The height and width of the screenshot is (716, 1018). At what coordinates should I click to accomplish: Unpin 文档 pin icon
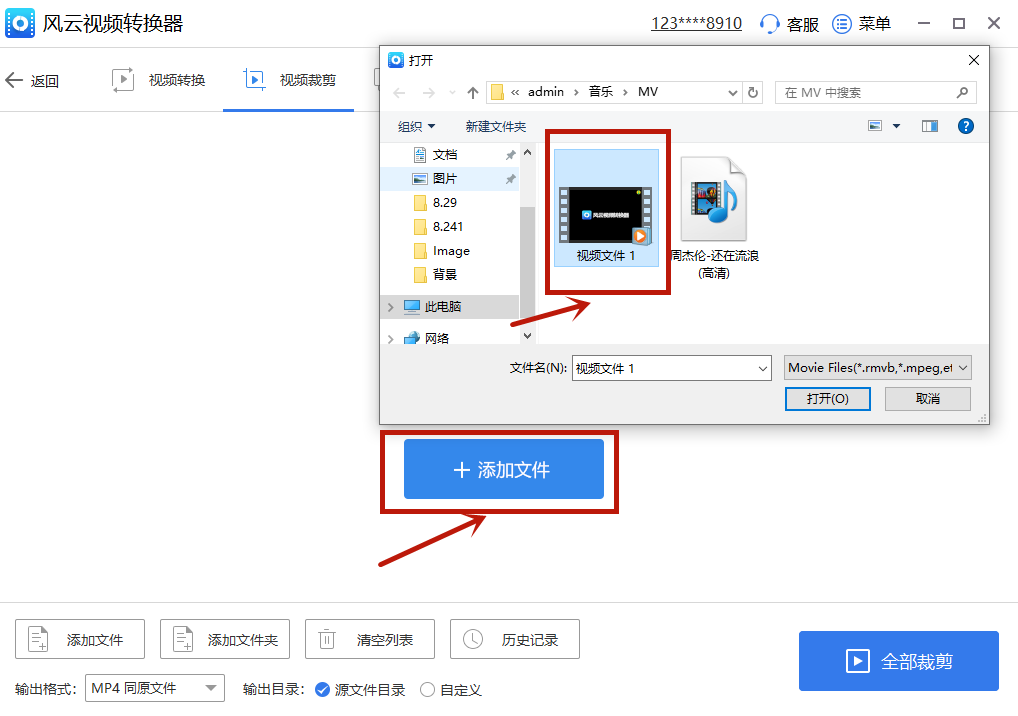click(x=510, y=155)
